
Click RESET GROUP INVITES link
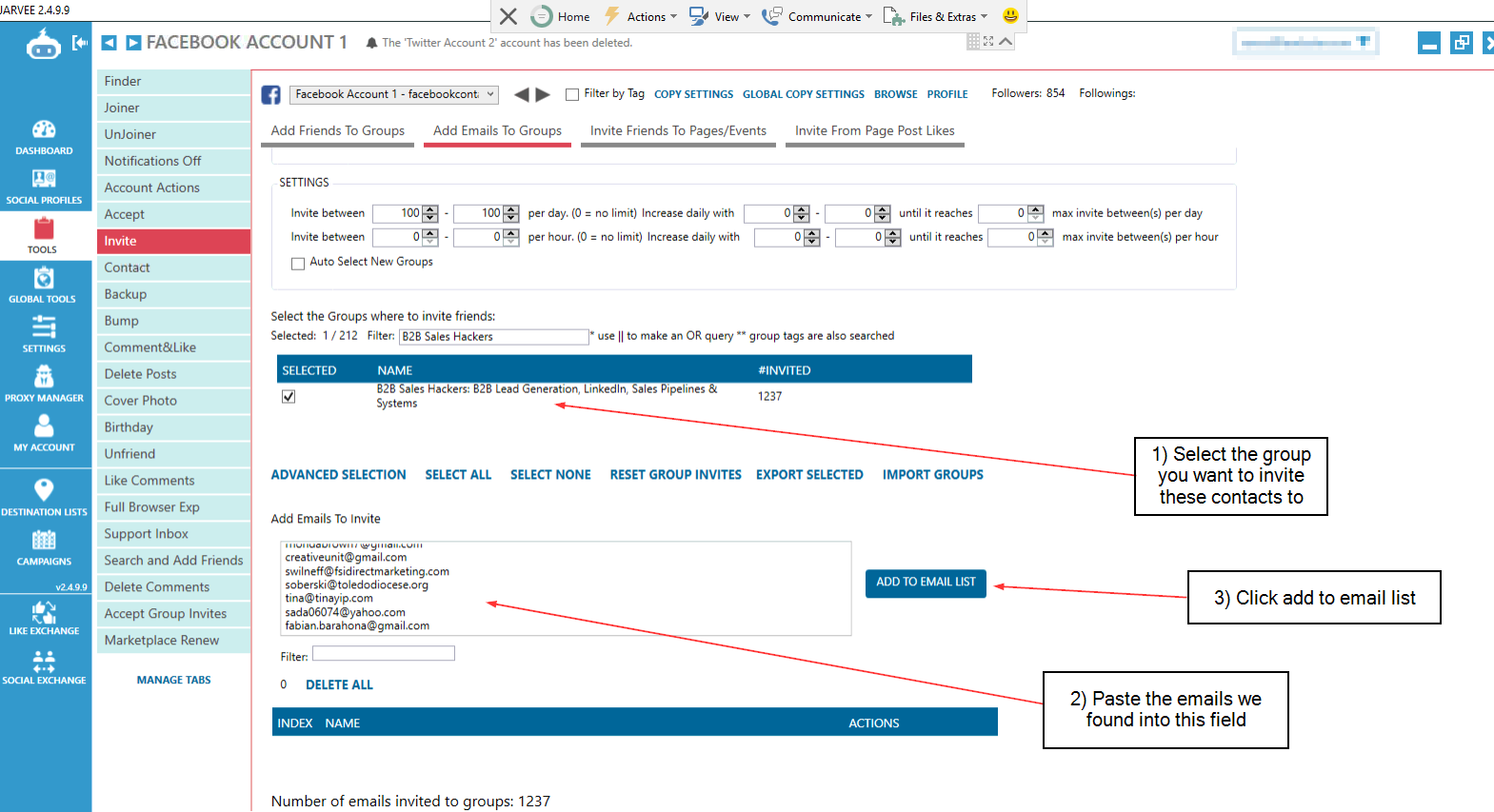click(675, 475)
